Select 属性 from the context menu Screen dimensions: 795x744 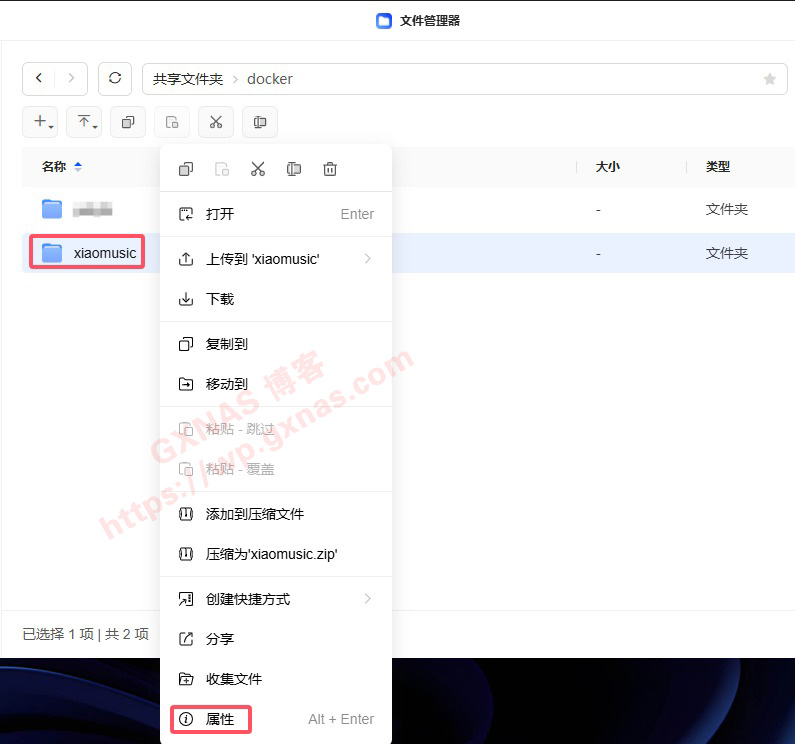(x=220, y=719)
